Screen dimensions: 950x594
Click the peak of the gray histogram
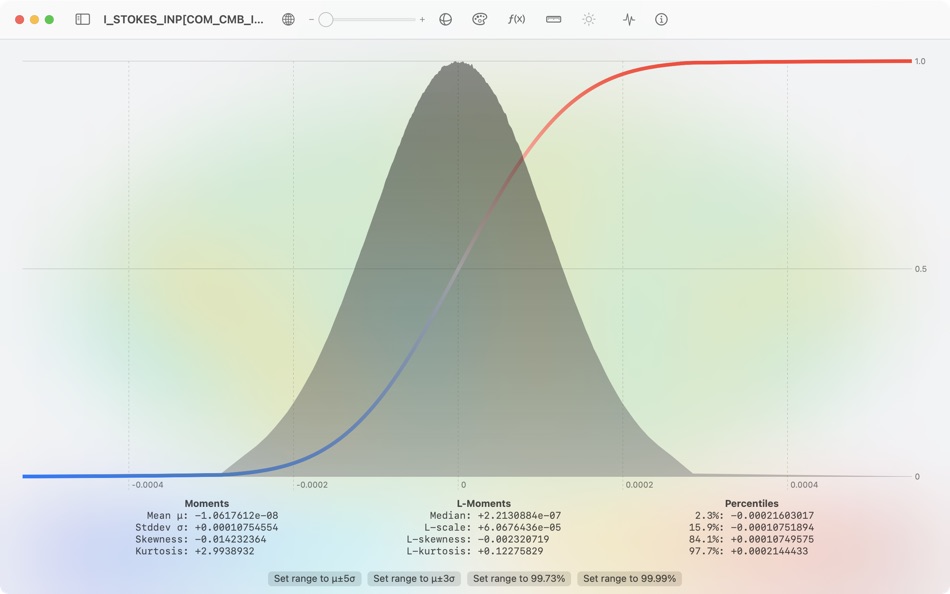(x=459, y=63)
